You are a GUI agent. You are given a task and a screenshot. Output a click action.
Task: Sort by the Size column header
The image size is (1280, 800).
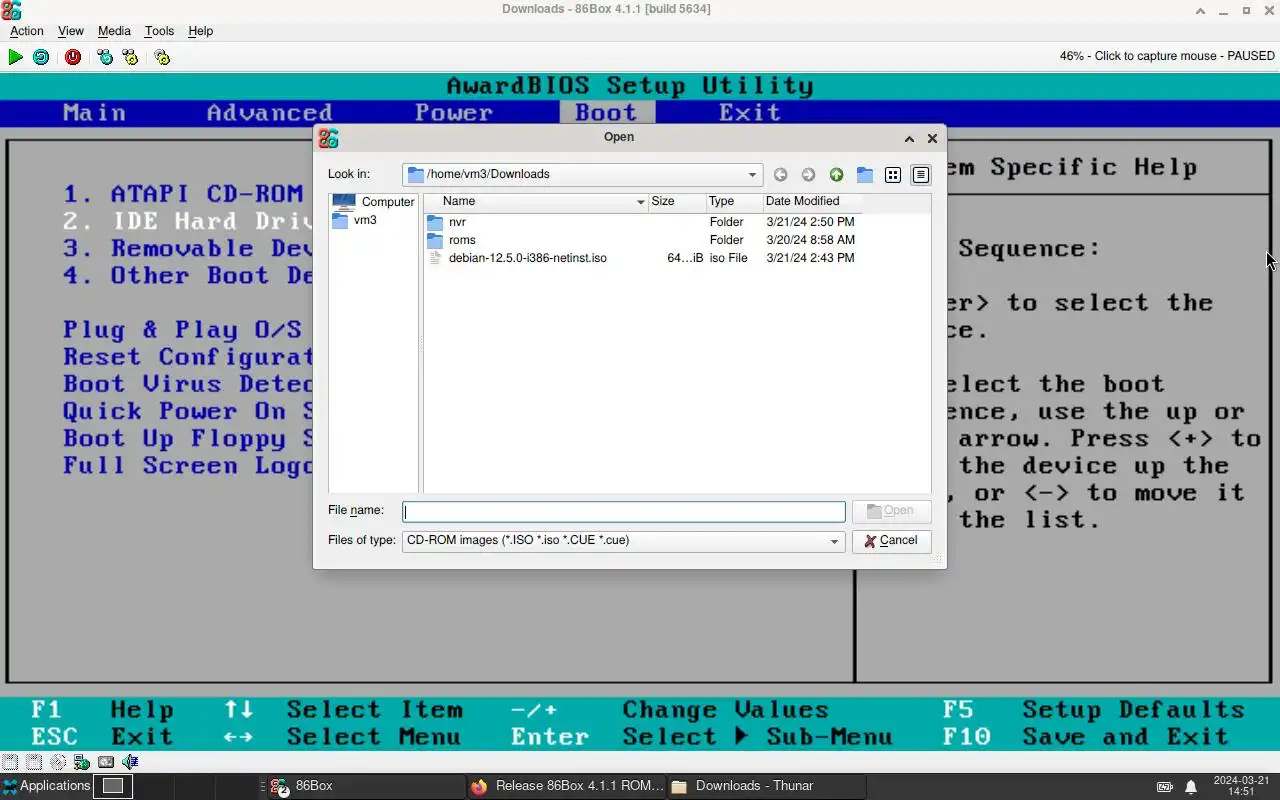tap(677, 202)
